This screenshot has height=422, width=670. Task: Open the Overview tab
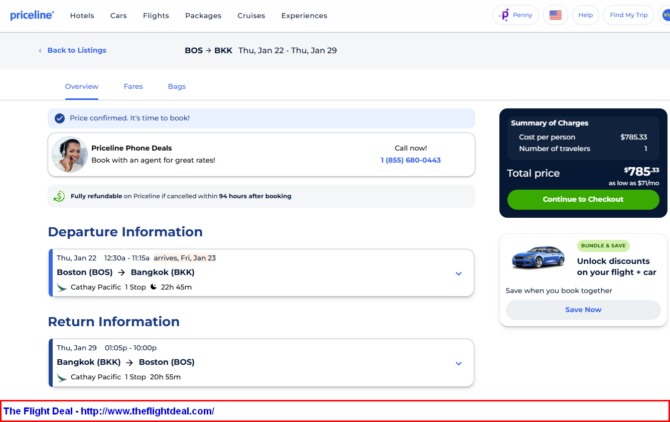click(x=82, y=87)
